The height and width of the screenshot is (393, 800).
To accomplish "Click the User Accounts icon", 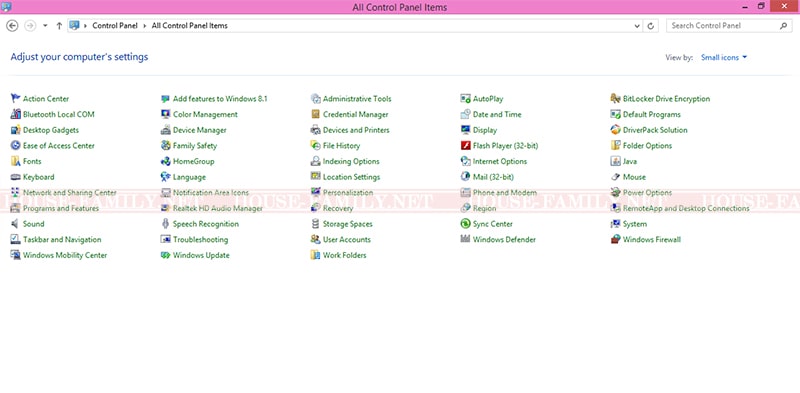I will coord(315,239).
